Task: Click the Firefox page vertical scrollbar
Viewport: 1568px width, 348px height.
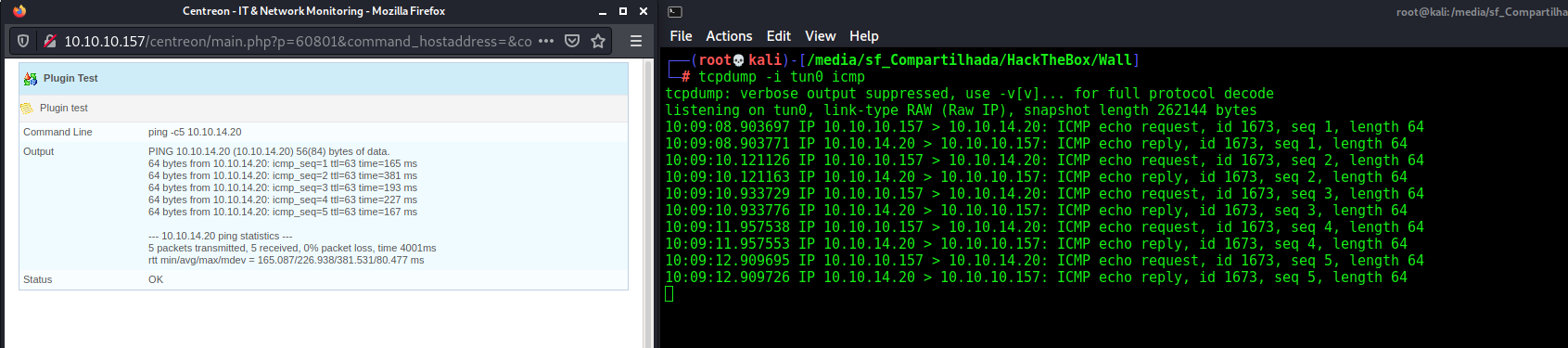Action: point(648,204)
